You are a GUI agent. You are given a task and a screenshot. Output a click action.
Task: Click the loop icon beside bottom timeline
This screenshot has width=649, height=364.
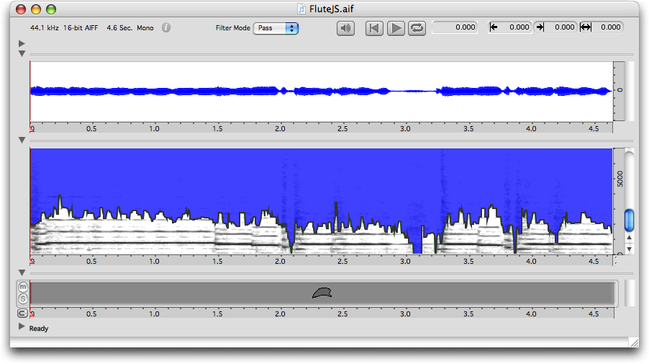click(x=22, y=313)
